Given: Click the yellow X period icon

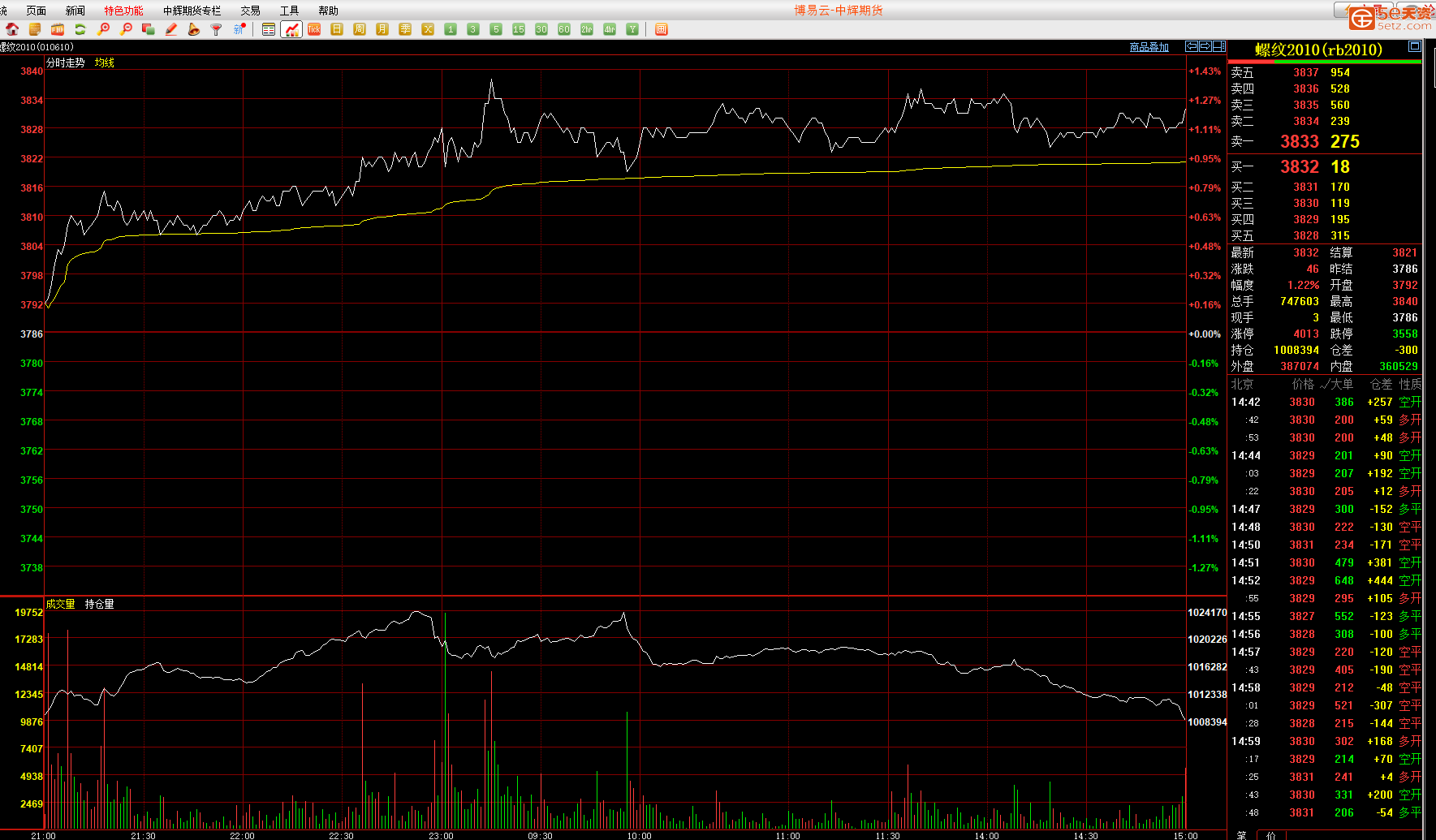Looking at the screenshot, I should point(428,29).
